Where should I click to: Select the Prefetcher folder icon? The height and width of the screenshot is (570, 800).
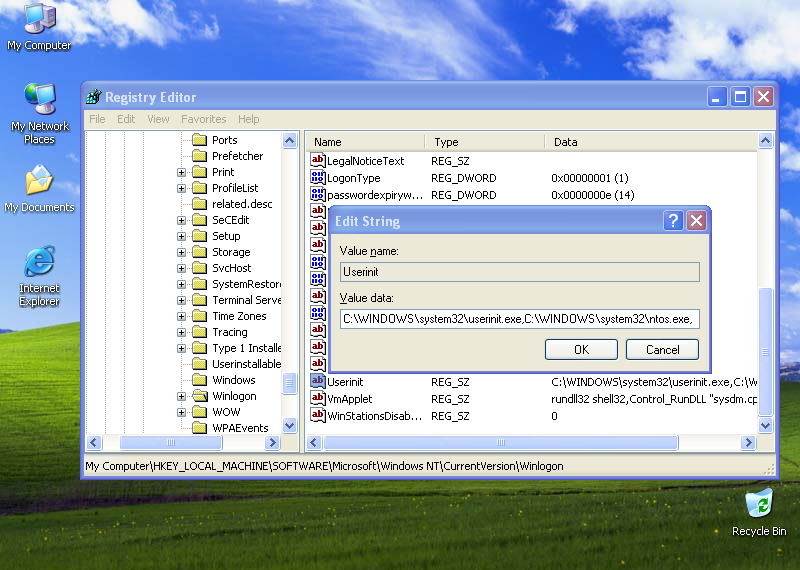coord(199,156)
